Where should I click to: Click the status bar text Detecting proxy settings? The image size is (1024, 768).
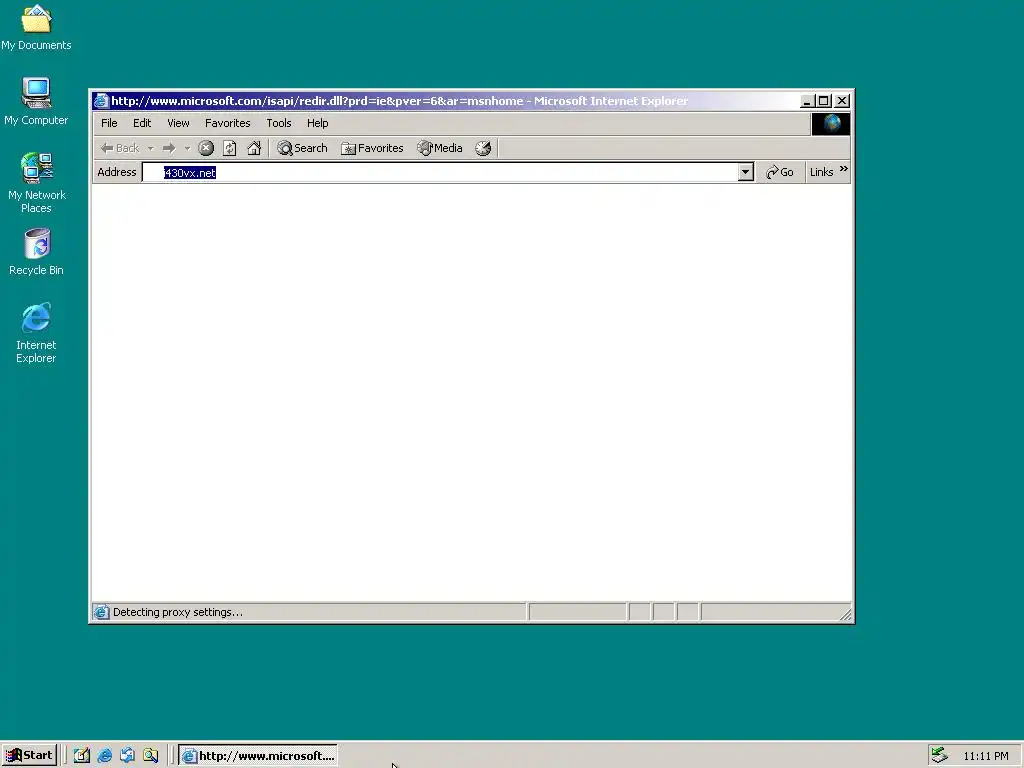[x=178, y=612]
